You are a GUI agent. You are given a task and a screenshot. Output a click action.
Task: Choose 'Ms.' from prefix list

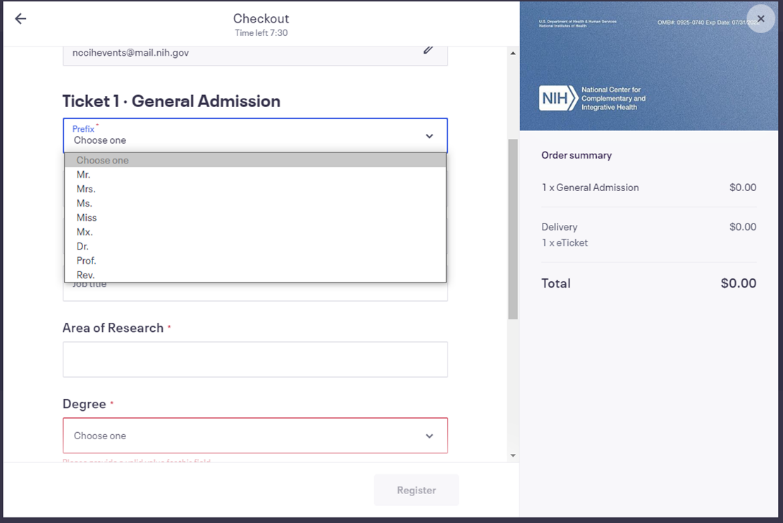255,203
